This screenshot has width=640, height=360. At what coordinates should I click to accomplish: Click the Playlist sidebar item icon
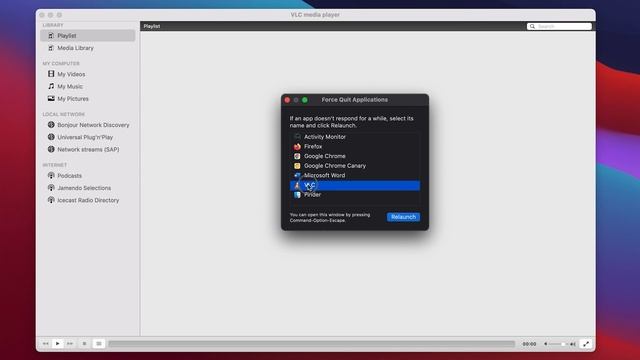click(51, 36)
